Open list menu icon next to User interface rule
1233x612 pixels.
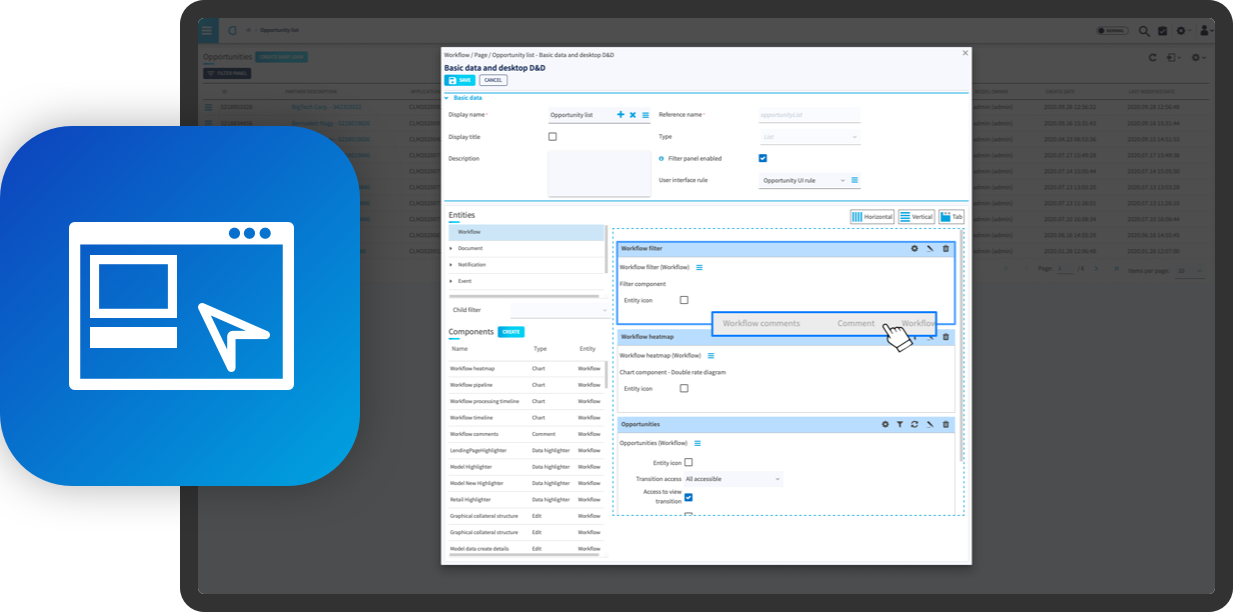(855, 180)
